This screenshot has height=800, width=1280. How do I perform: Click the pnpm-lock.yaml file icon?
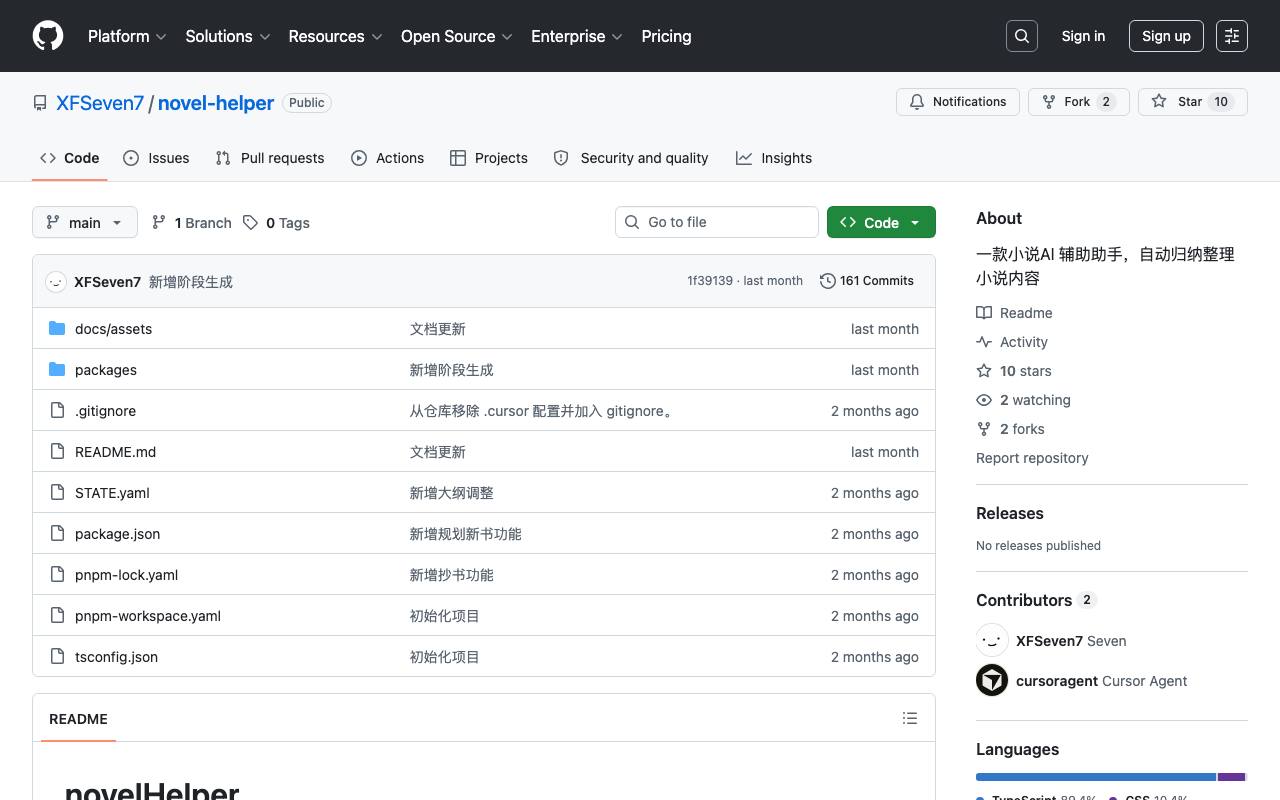pos(57,575)
